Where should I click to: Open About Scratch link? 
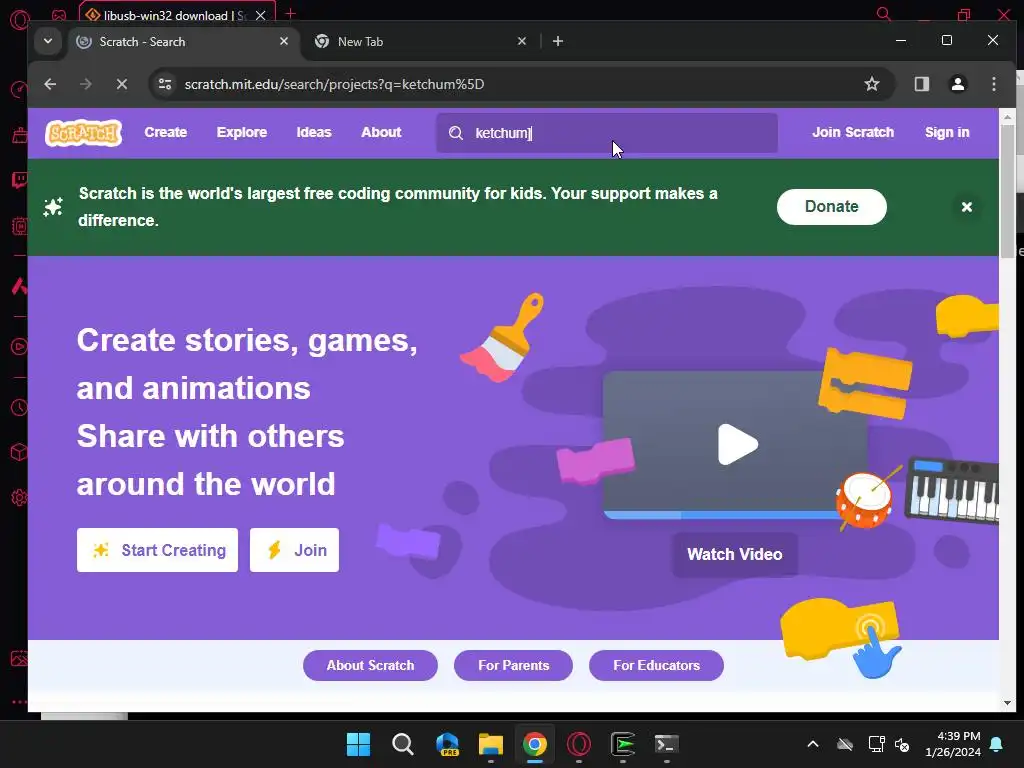click(x=370, y=665)
